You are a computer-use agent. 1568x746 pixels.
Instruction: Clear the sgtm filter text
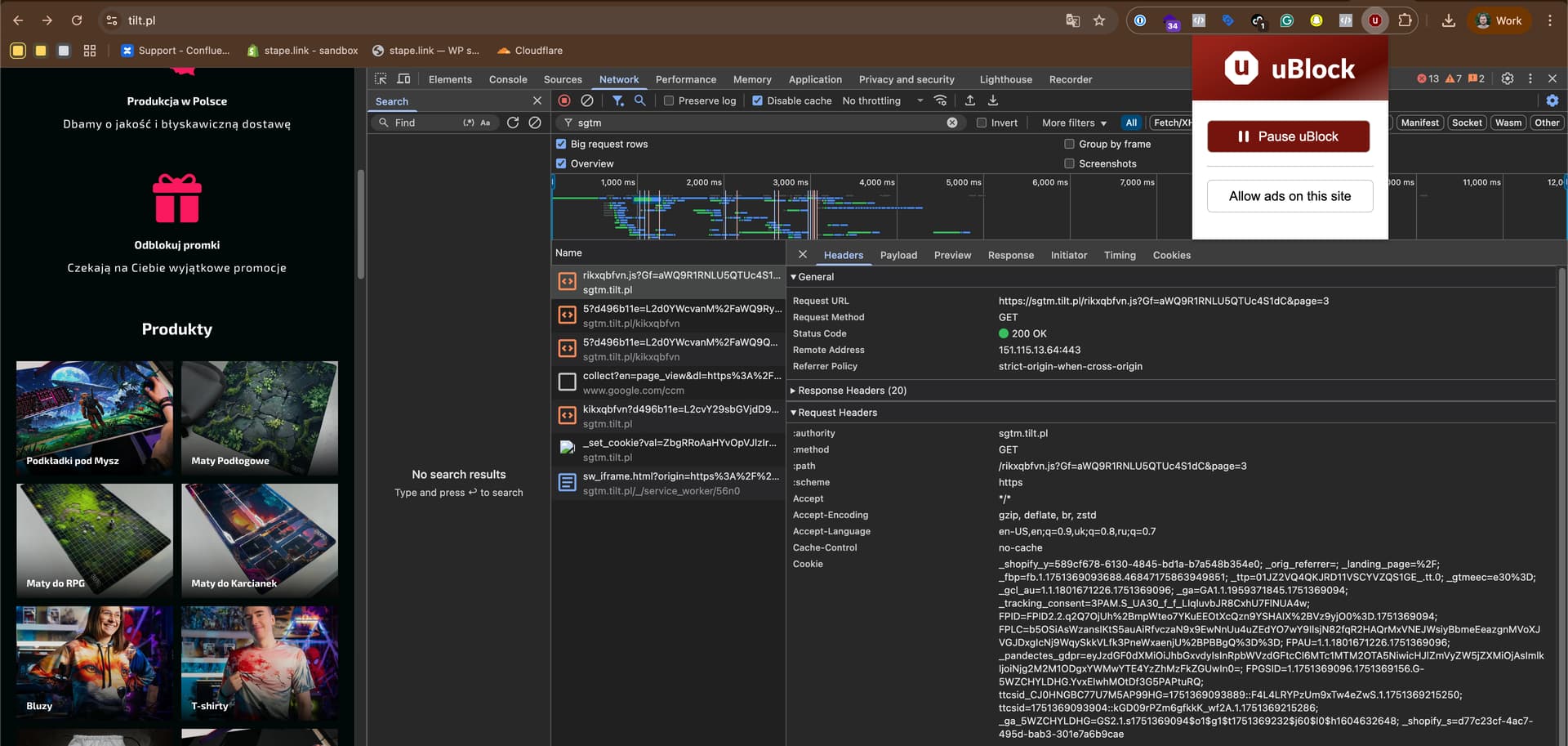952,123
